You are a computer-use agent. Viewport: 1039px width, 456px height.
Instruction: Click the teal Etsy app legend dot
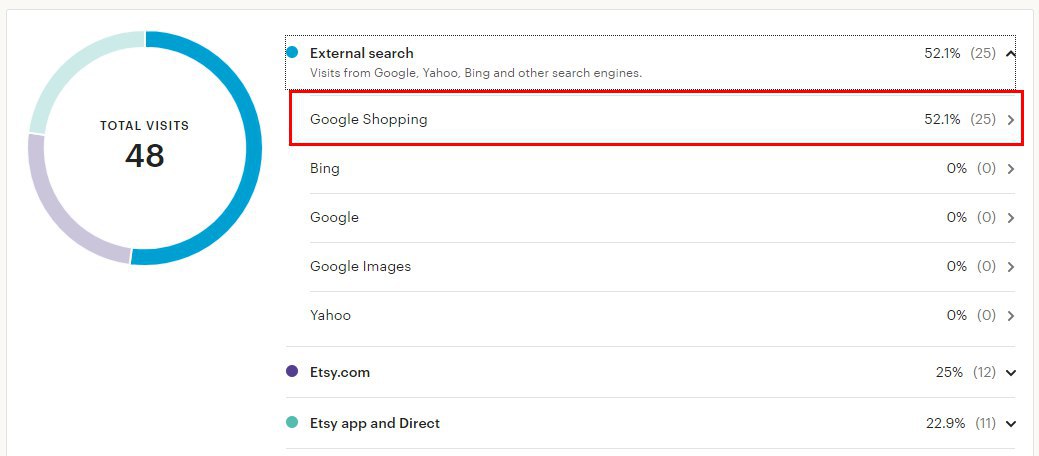tap(292, 422)
